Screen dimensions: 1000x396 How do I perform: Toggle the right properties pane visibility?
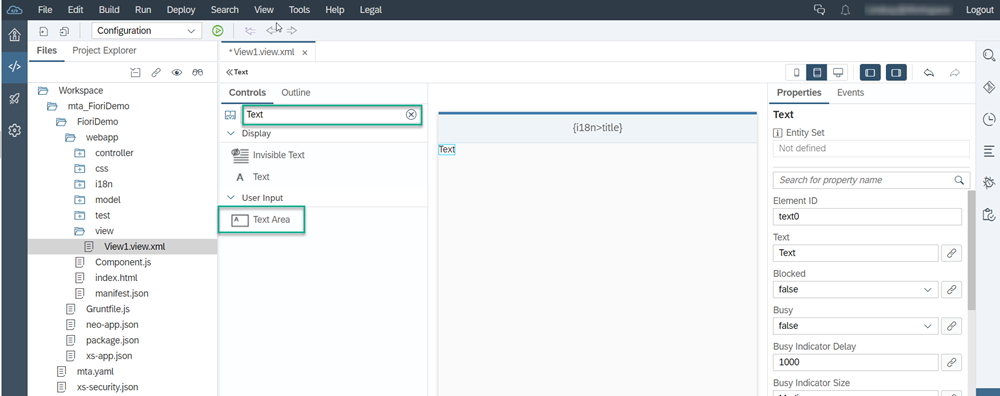click(x=897, y=73)
